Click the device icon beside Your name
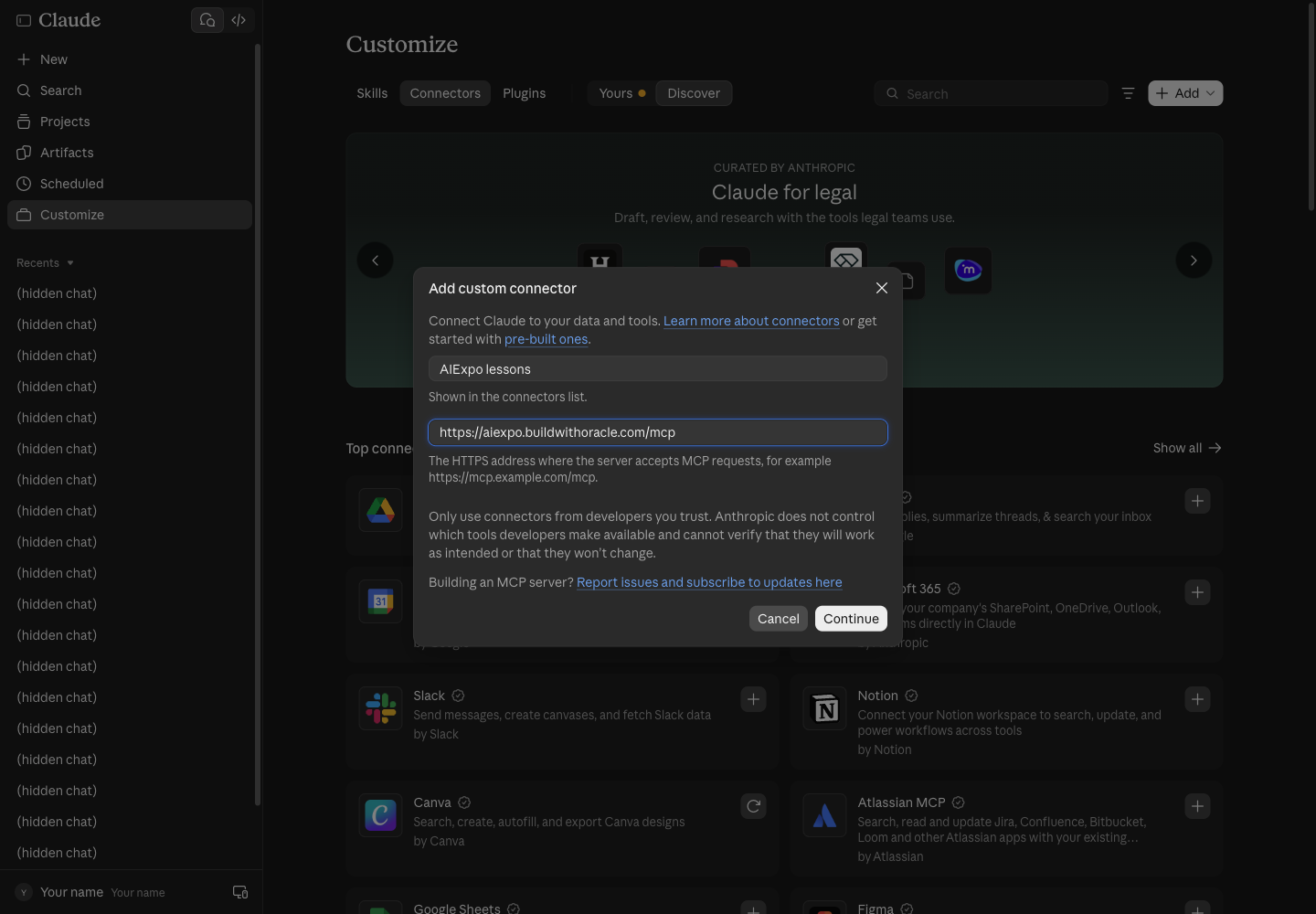The width and height of the screenshot is (1316, 914). click(240, 892)
